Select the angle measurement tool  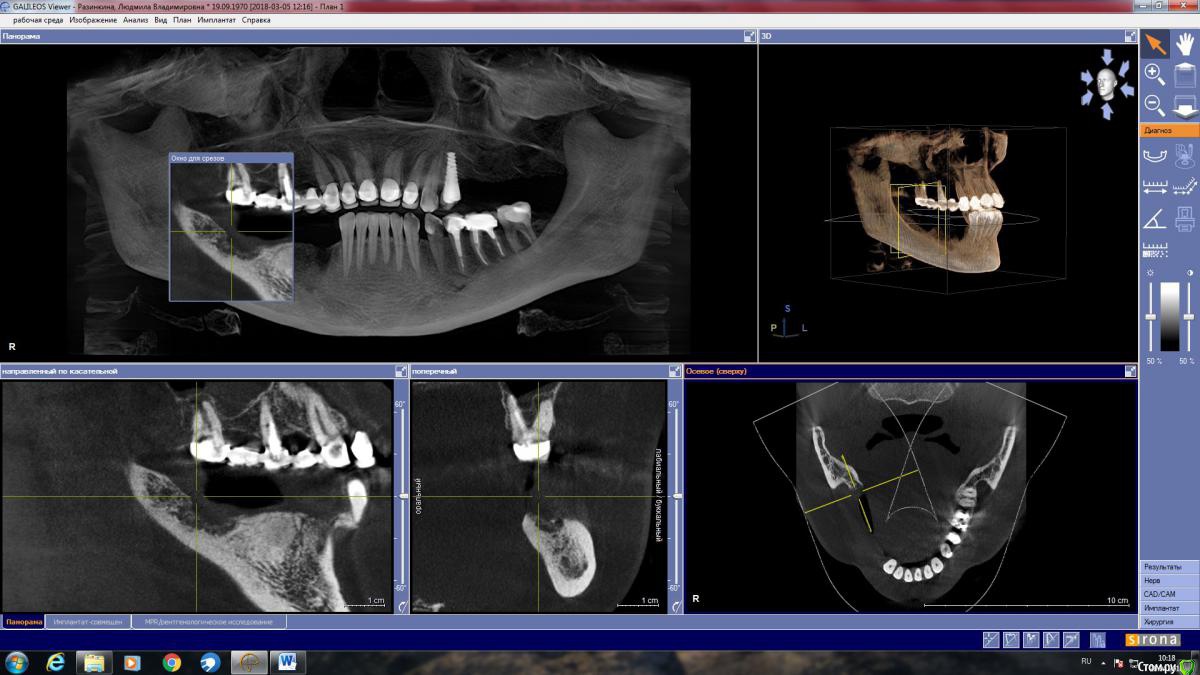(1154, 218)
